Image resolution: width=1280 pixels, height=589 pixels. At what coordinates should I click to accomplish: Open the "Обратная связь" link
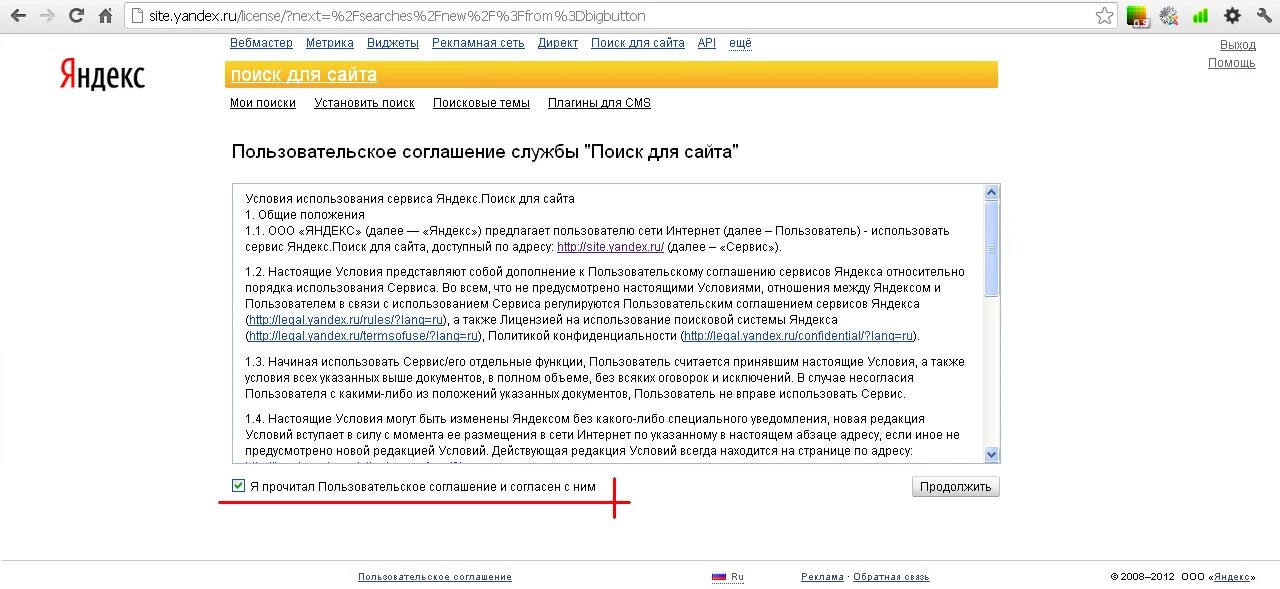coord(889,576)
